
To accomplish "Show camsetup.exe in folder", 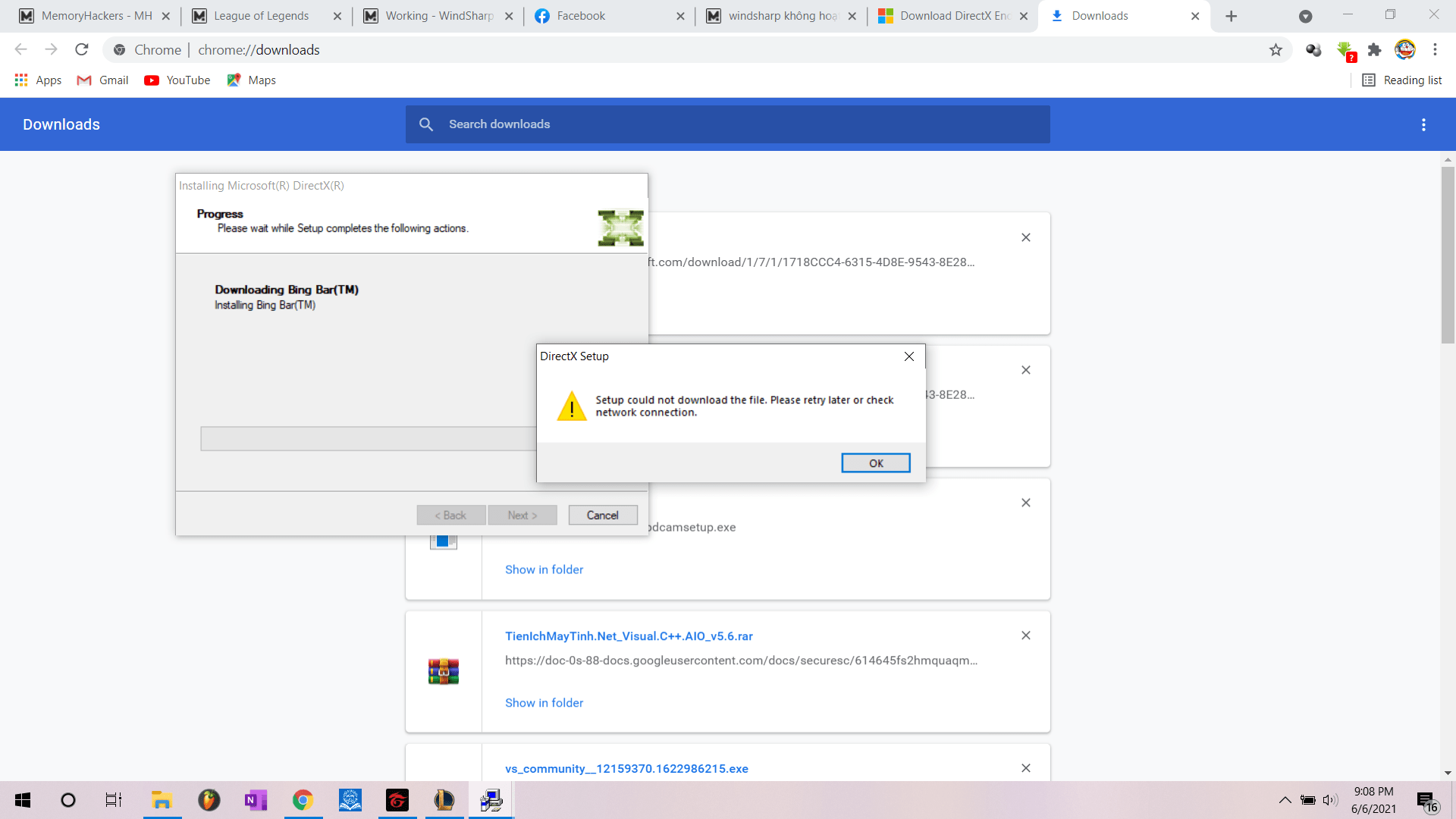I will 544,570.
